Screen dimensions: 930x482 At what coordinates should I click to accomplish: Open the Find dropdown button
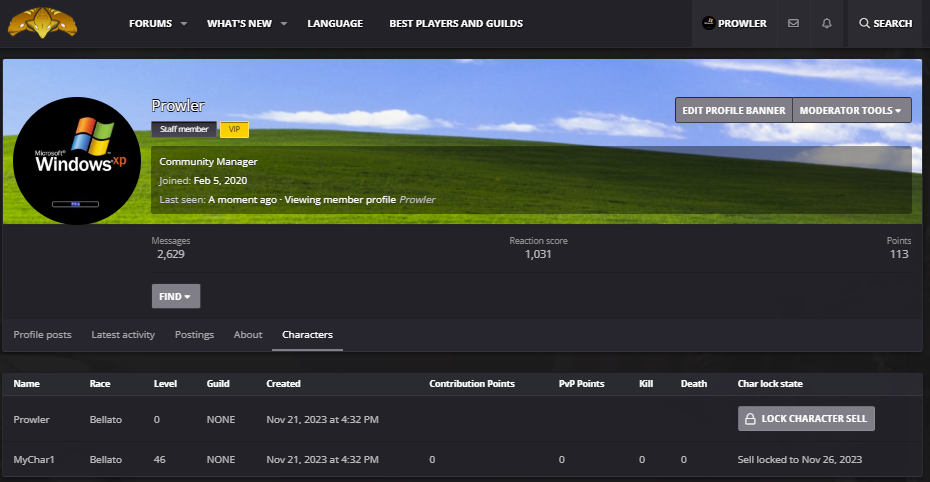point(176,296)
